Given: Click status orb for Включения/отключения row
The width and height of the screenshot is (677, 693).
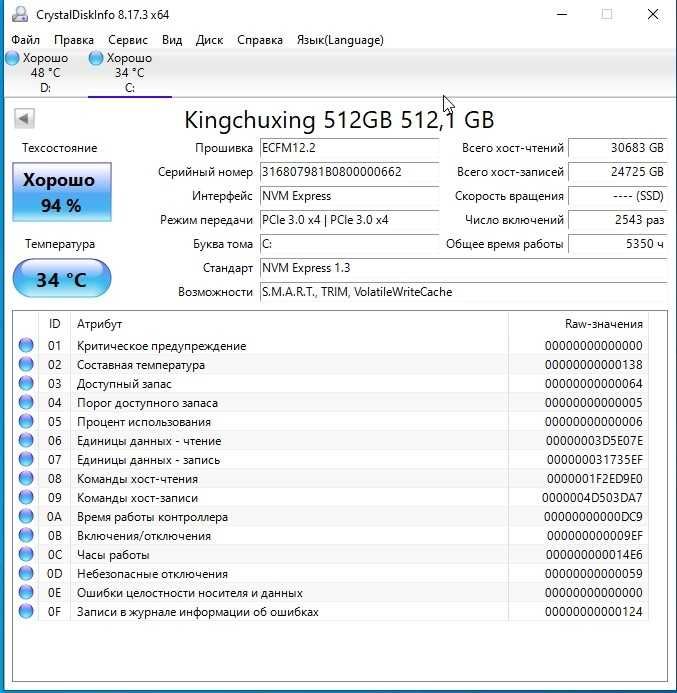Looking at the screenshot, I should pyautogui.click(x=26, y=535).
